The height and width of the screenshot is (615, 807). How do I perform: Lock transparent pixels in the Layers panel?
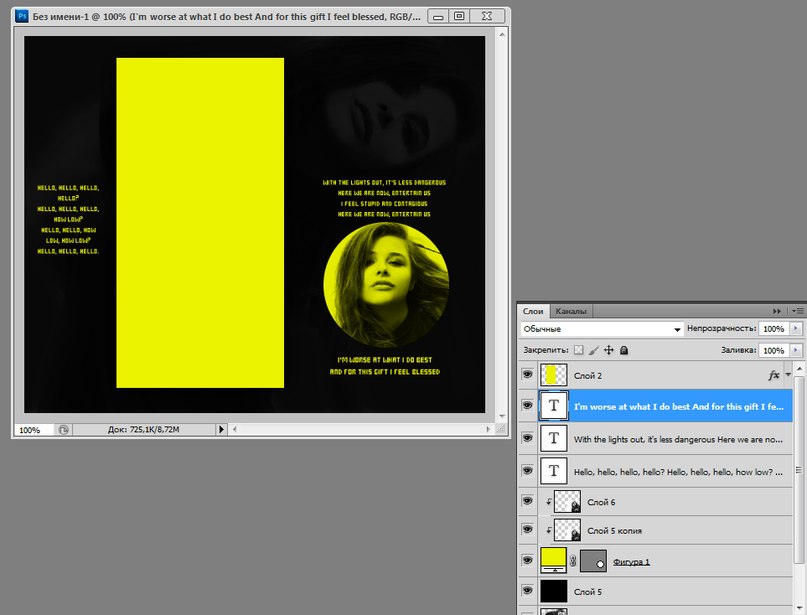[578, 350]
